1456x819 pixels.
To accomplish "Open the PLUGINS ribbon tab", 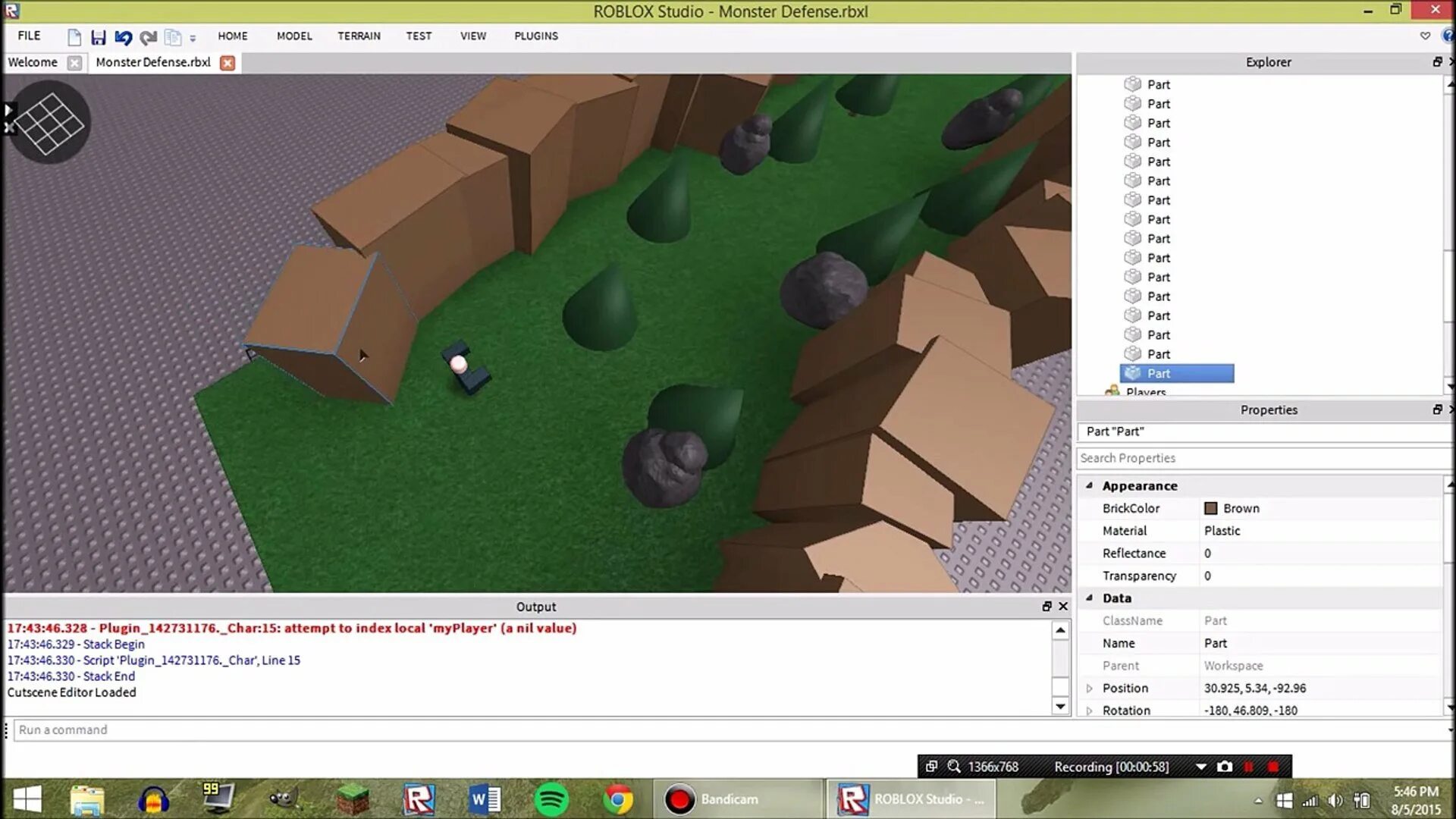I will click(535, 36).
